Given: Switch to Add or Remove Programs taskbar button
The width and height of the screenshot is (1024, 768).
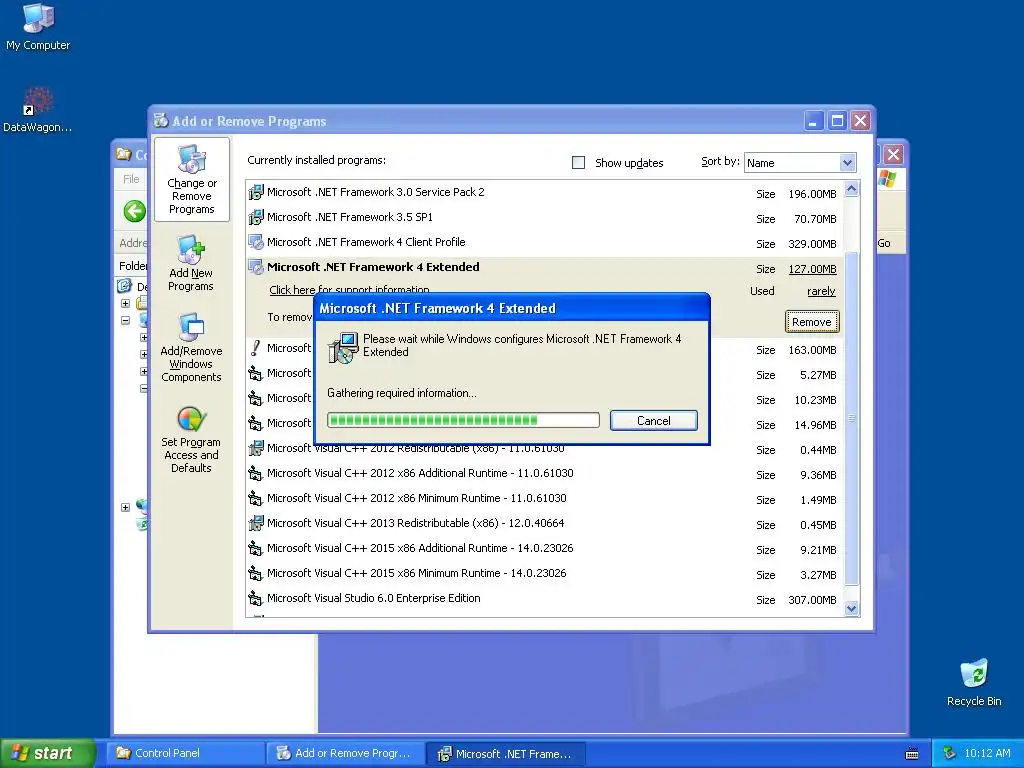Looking at the screenshot, I should point(345,753).
